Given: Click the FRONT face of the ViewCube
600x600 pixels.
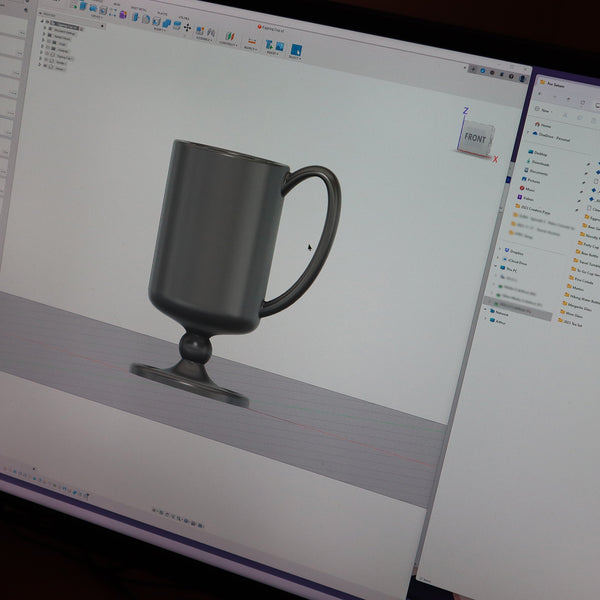Looking at the screenshot, I should click(474, 138).
